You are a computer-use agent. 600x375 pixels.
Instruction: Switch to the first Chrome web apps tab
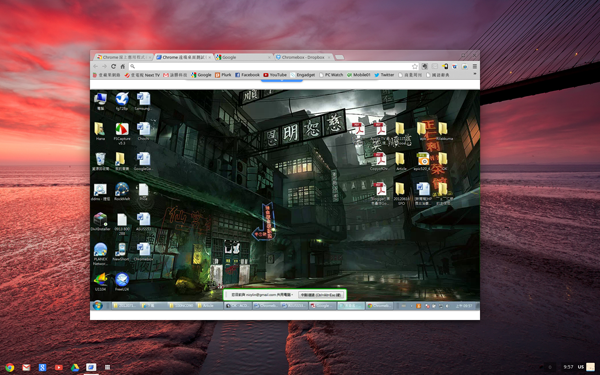coord(124,57)
